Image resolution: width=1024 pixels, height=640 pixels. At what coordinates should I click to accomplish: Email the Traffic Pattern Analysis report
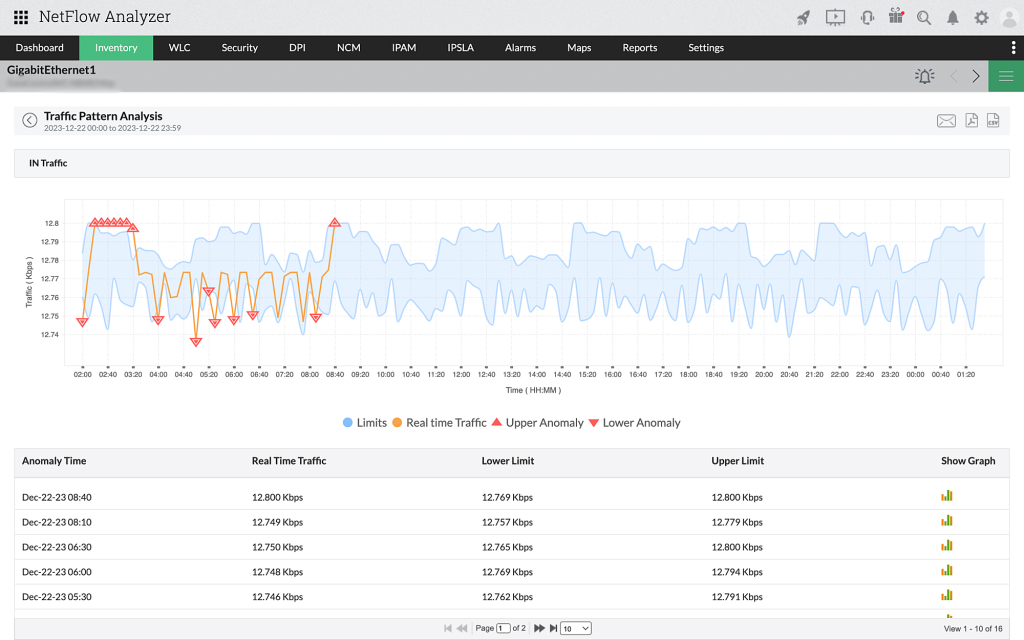[x=947, y=120]
